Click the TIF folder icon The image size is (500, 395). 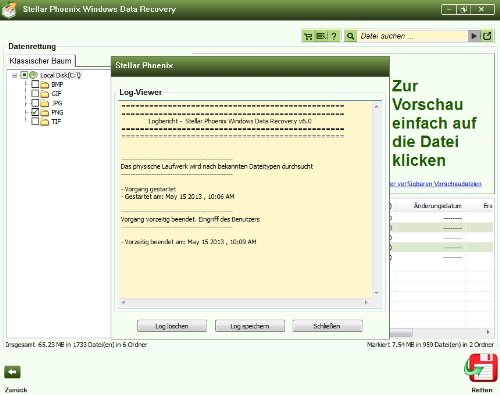click(x=45, y=122)
